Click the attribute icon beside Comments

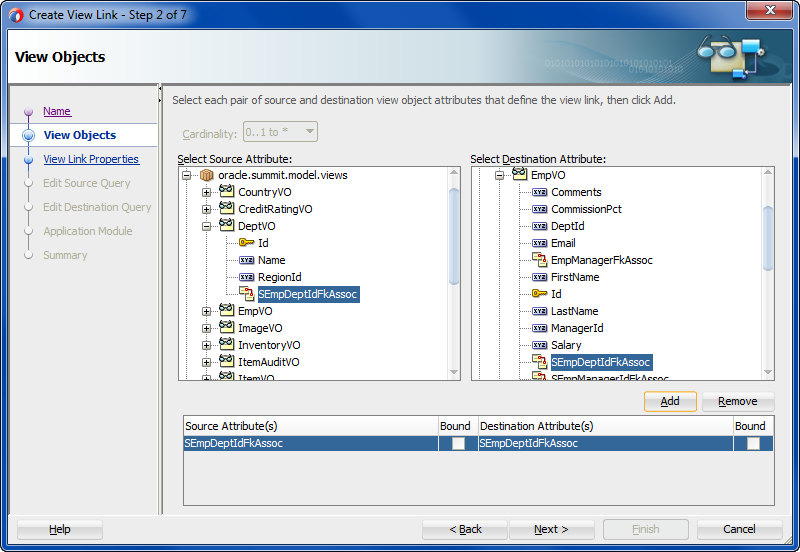point(539,192)
